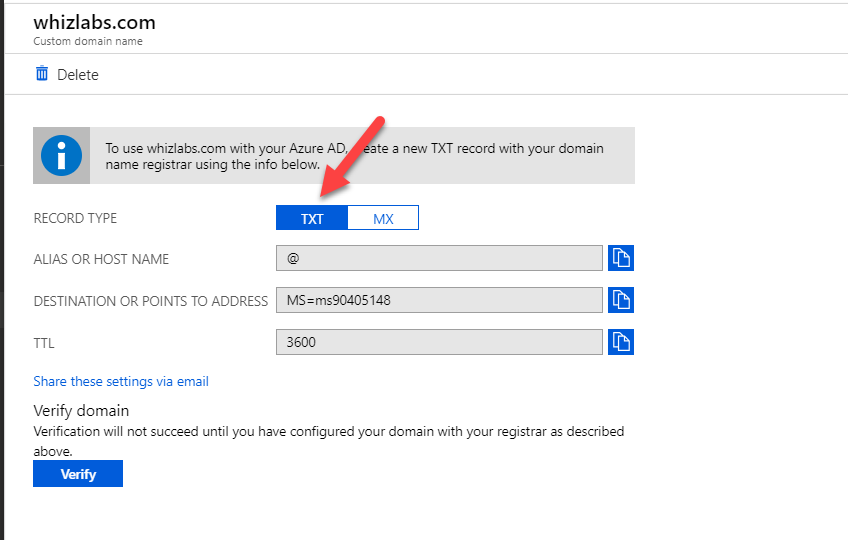
Task: Click the verification will not succeed notice
Action: pyautogui.click(x=329, y=441)
